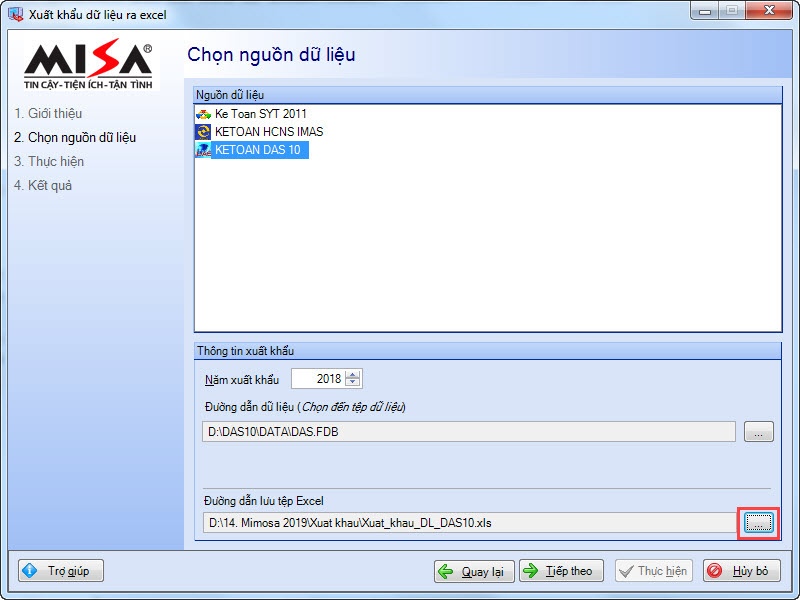Minimize the export wizard window
This screenshot has width=800, height=600.
point(705,11)
